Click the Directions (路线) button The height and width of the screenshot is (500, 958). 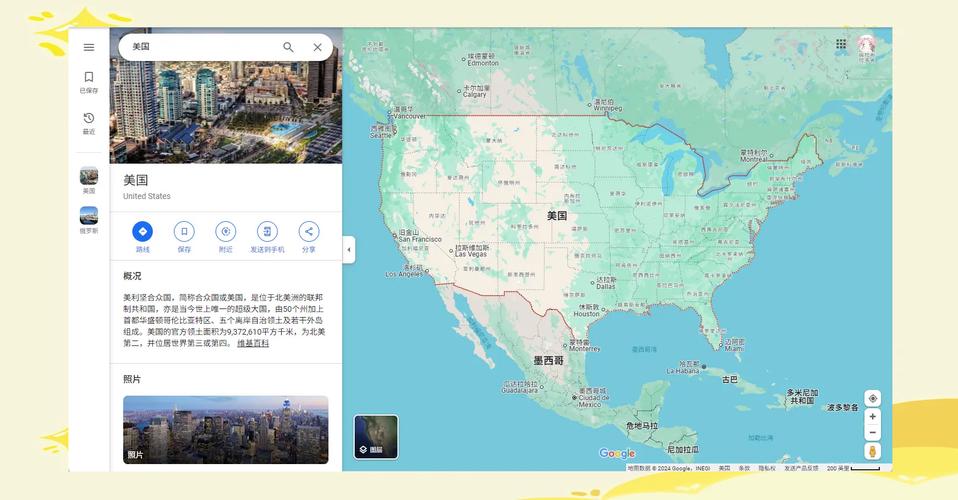pyautogui.click(x=142, y=237)
